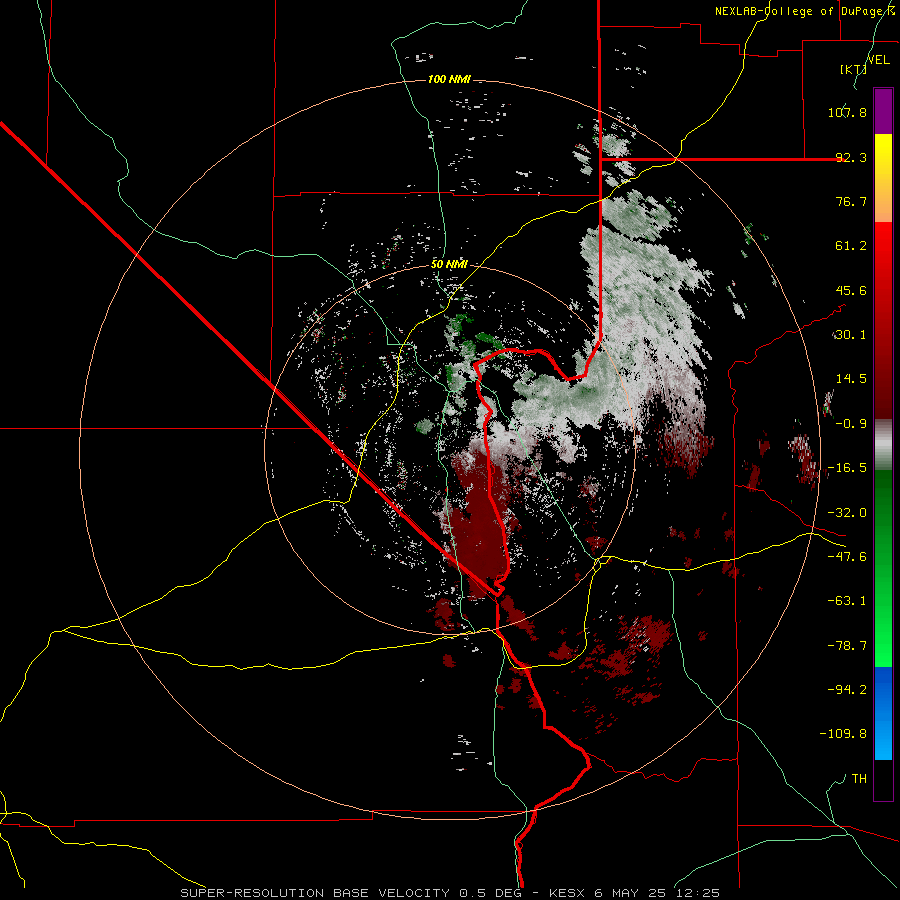Select the 45.6 legend value
Image resolution: width=900 pixels, height=900 pixels.
click(851, 290)
